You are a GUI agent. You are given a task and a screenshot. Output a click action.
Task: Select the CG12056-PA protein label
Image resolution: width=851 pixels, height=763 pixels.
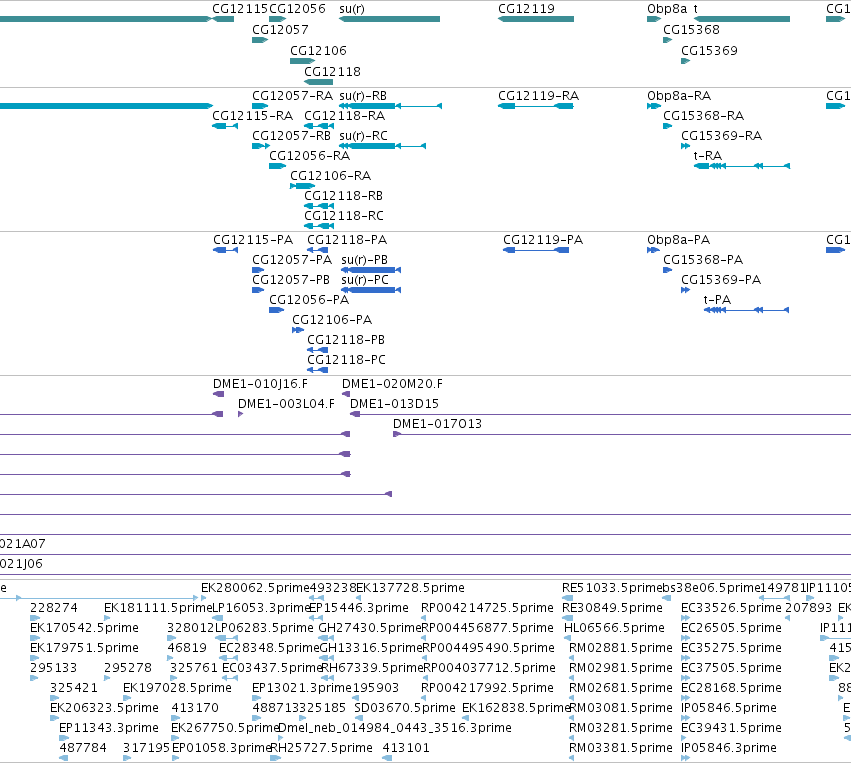[x=309, y=300]
